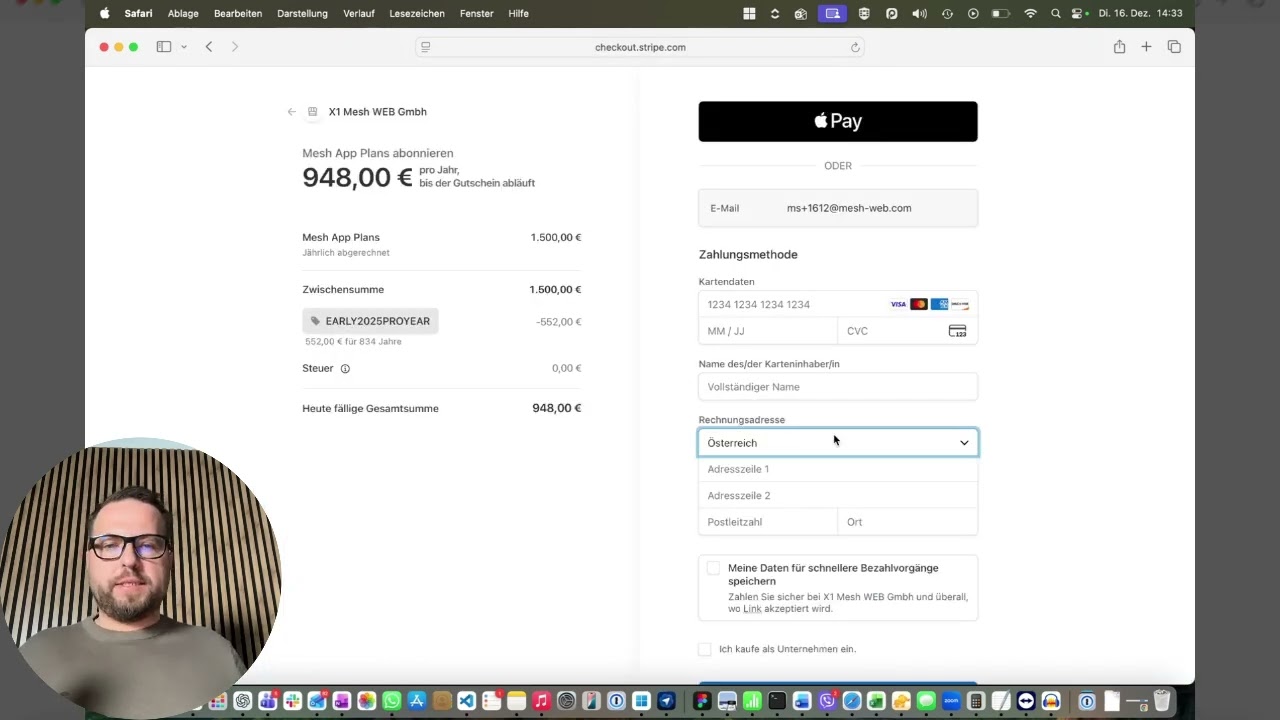Click the menu bar date and time
1280x720 pixels.
(1140, 14)
